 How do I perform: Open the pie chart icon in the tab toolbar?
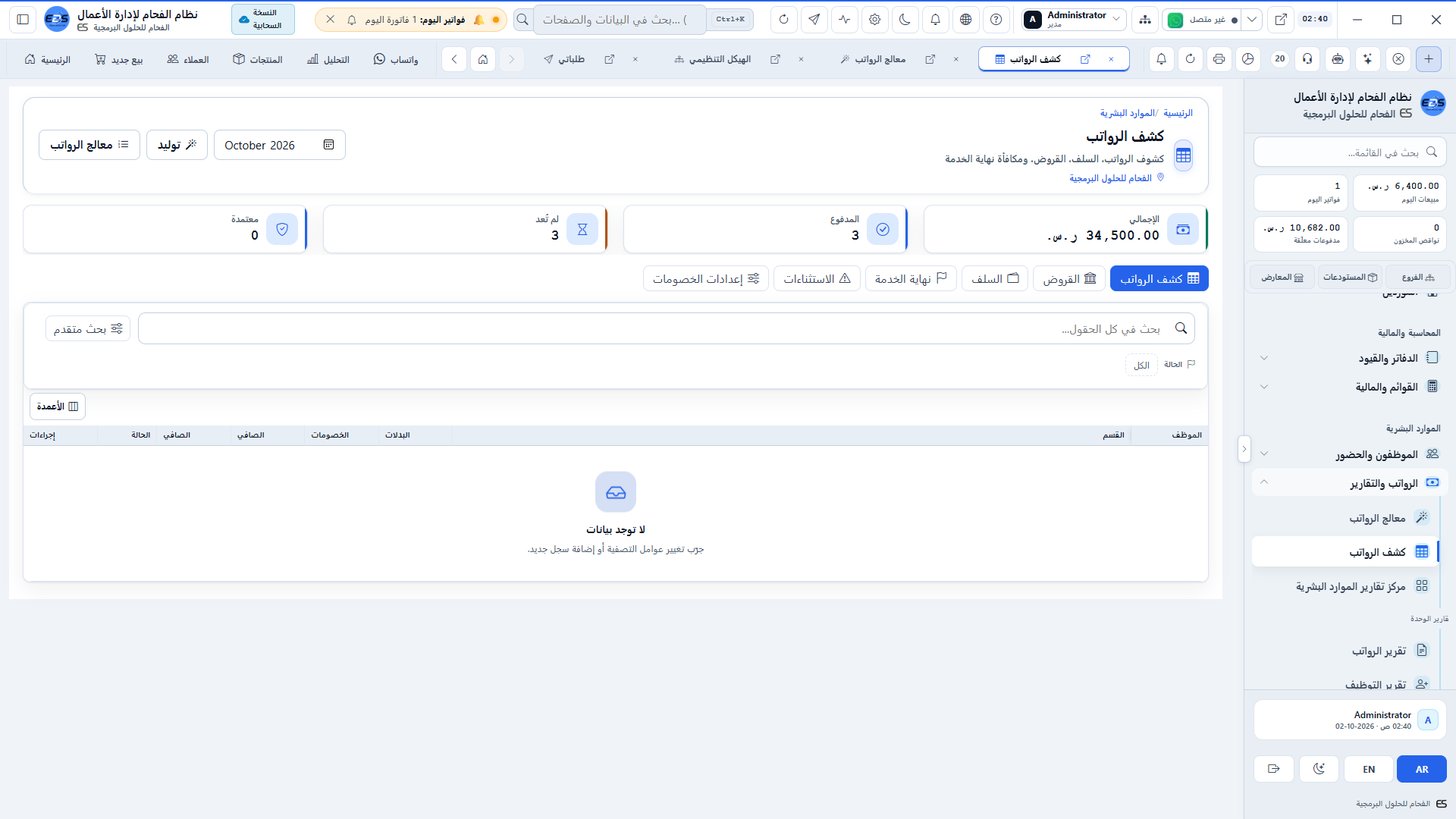coord(1248,59)
